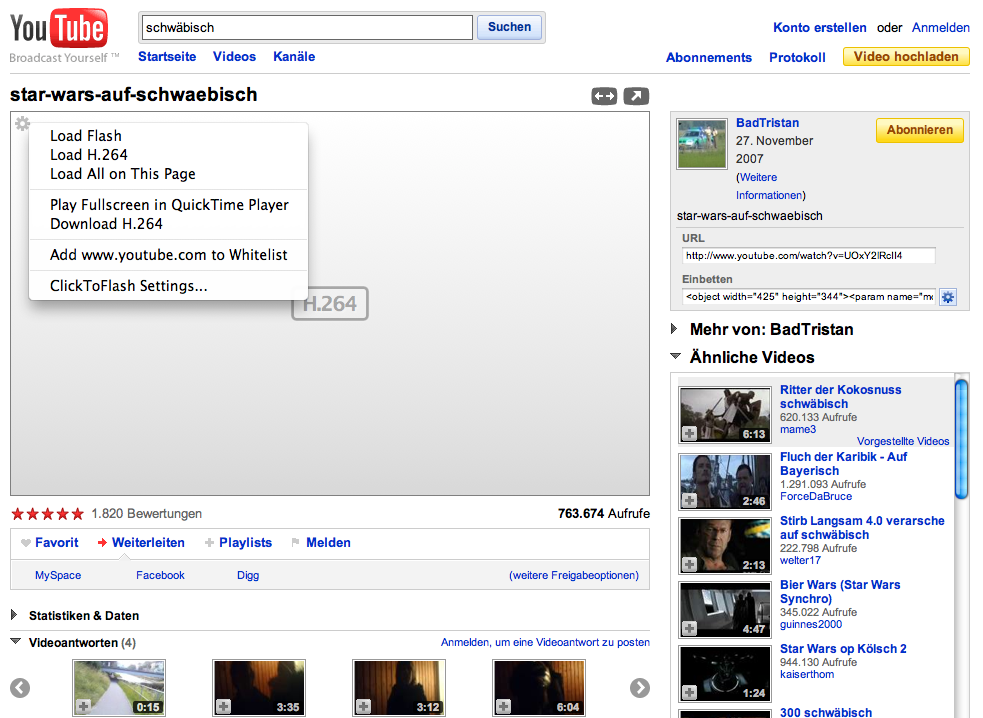Go to Startseite
Screen dimensions: 983x718
tap(167, 56)
